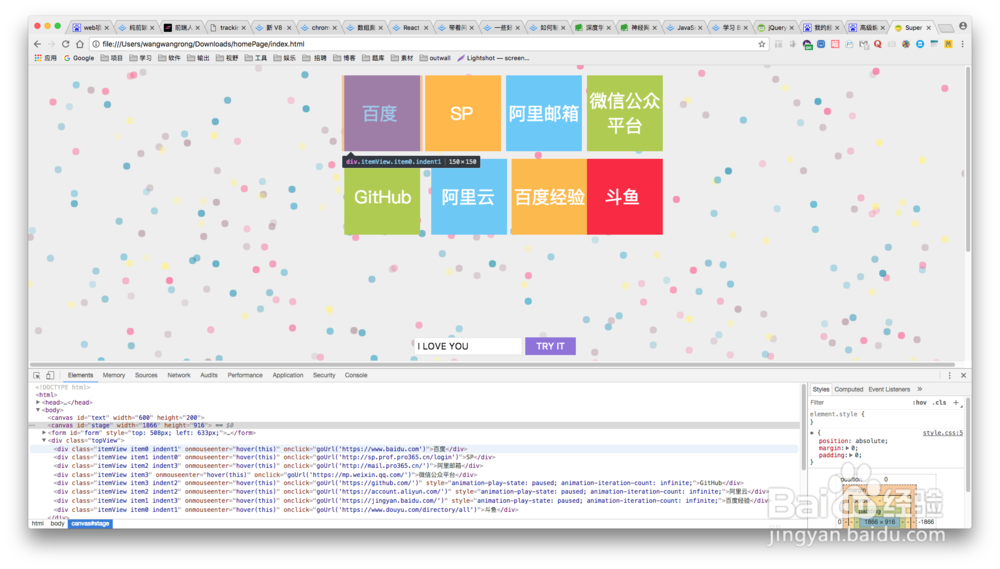Add new style rule plus icon
This screenshot has width=1000, height=569.
(x=956, y=403)
